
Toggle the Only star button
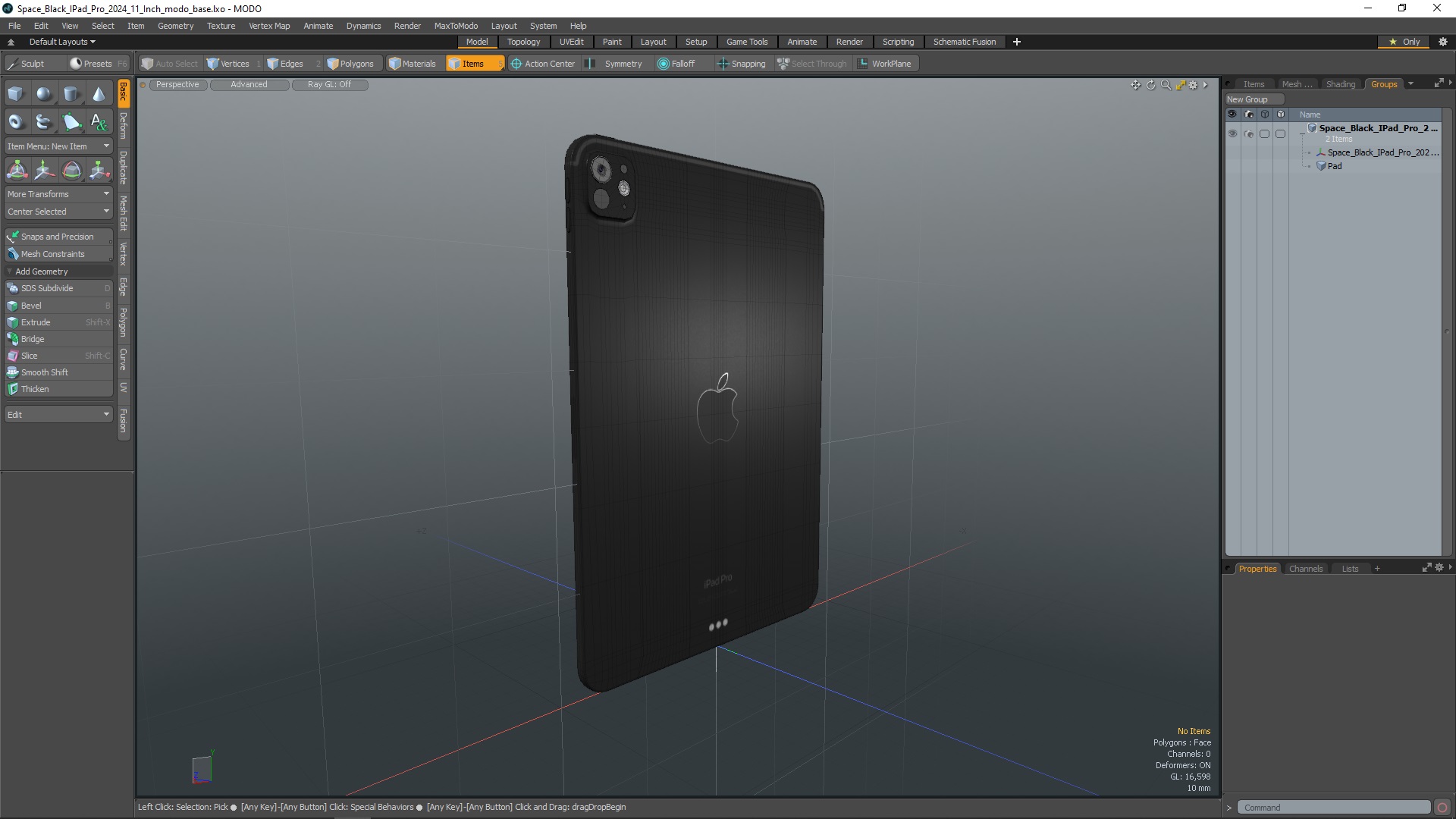1404,42
